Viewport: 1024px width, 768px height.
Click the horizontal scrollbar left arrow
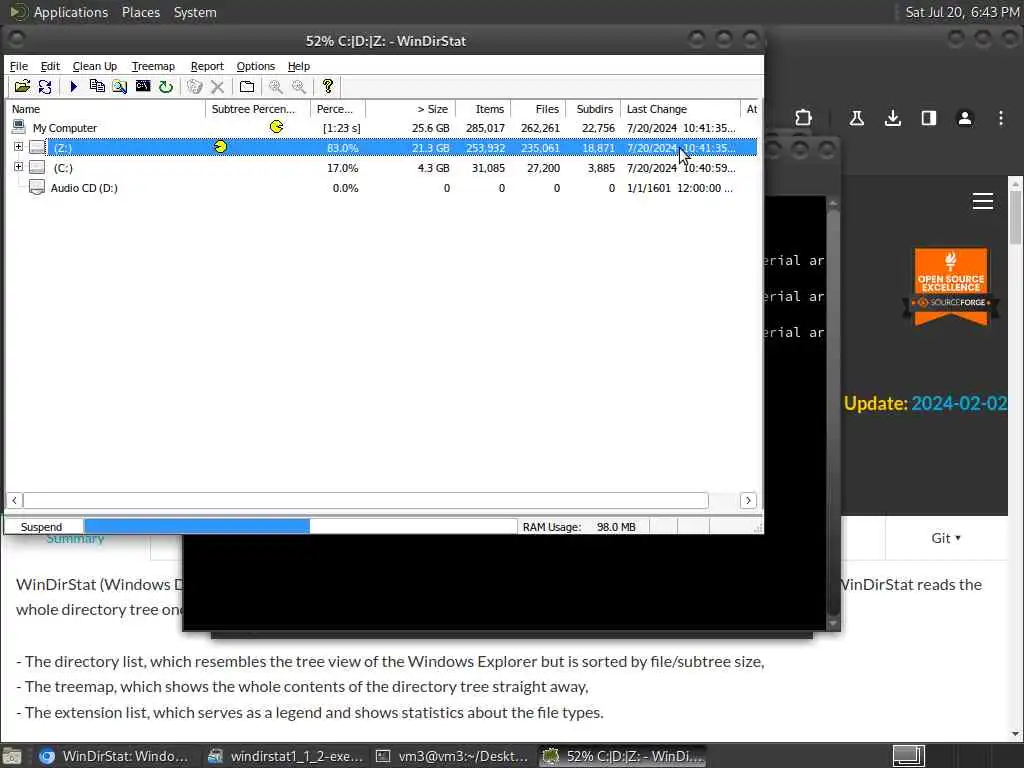(14, 500)
